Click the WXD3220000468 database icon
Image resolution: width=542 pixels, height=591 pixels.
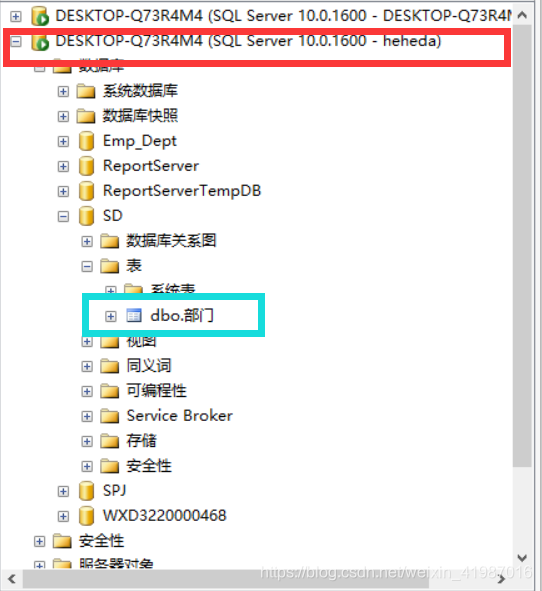86,516
